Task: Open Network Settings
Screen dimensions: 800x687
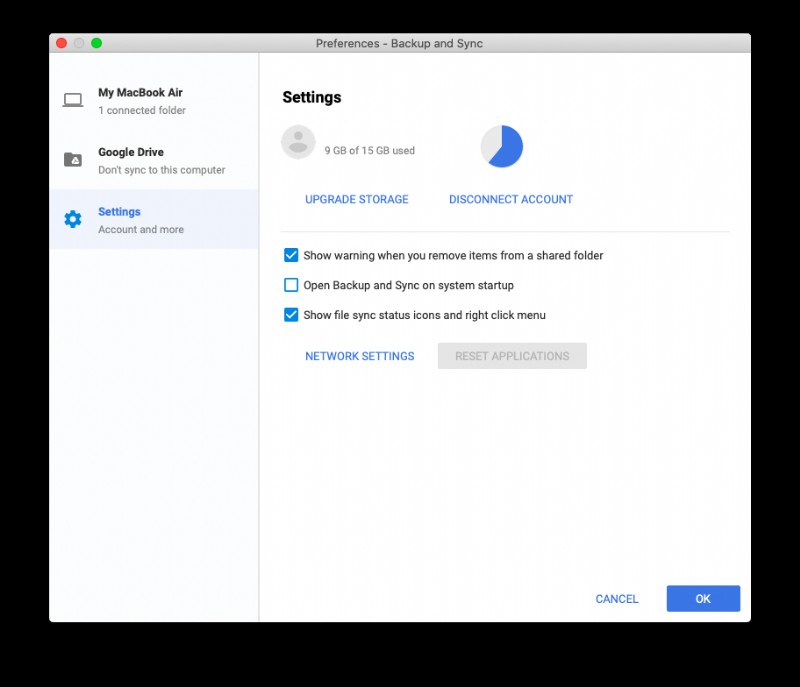Action: point(359,356)
